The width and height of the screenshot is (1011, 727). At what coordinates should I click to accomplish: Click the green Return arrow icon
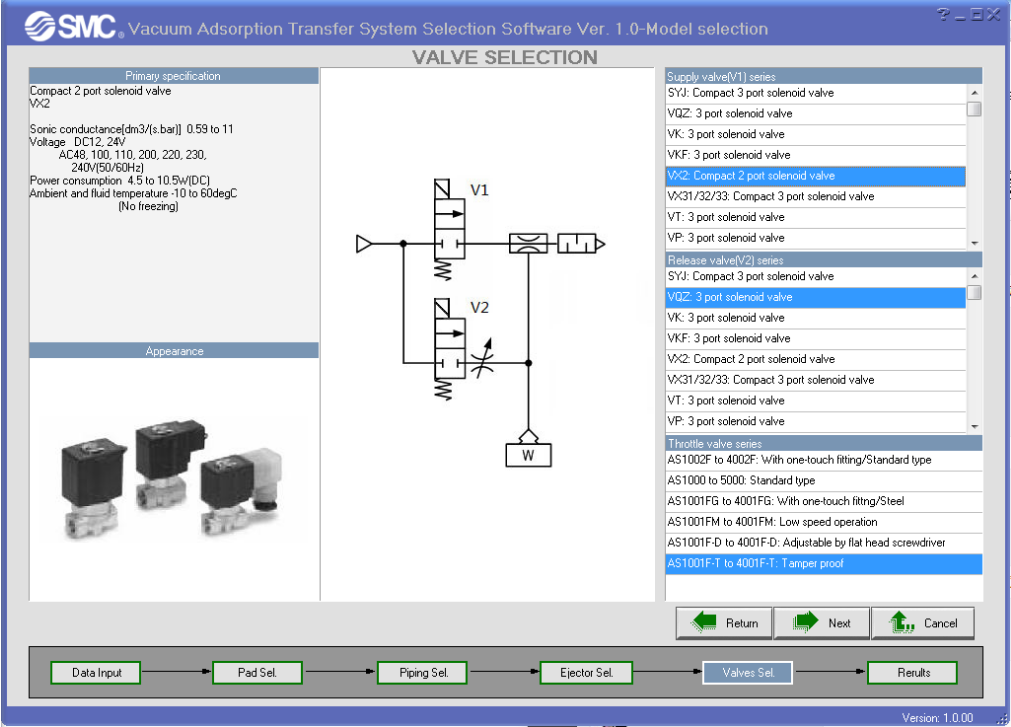(x=705, y=623)
